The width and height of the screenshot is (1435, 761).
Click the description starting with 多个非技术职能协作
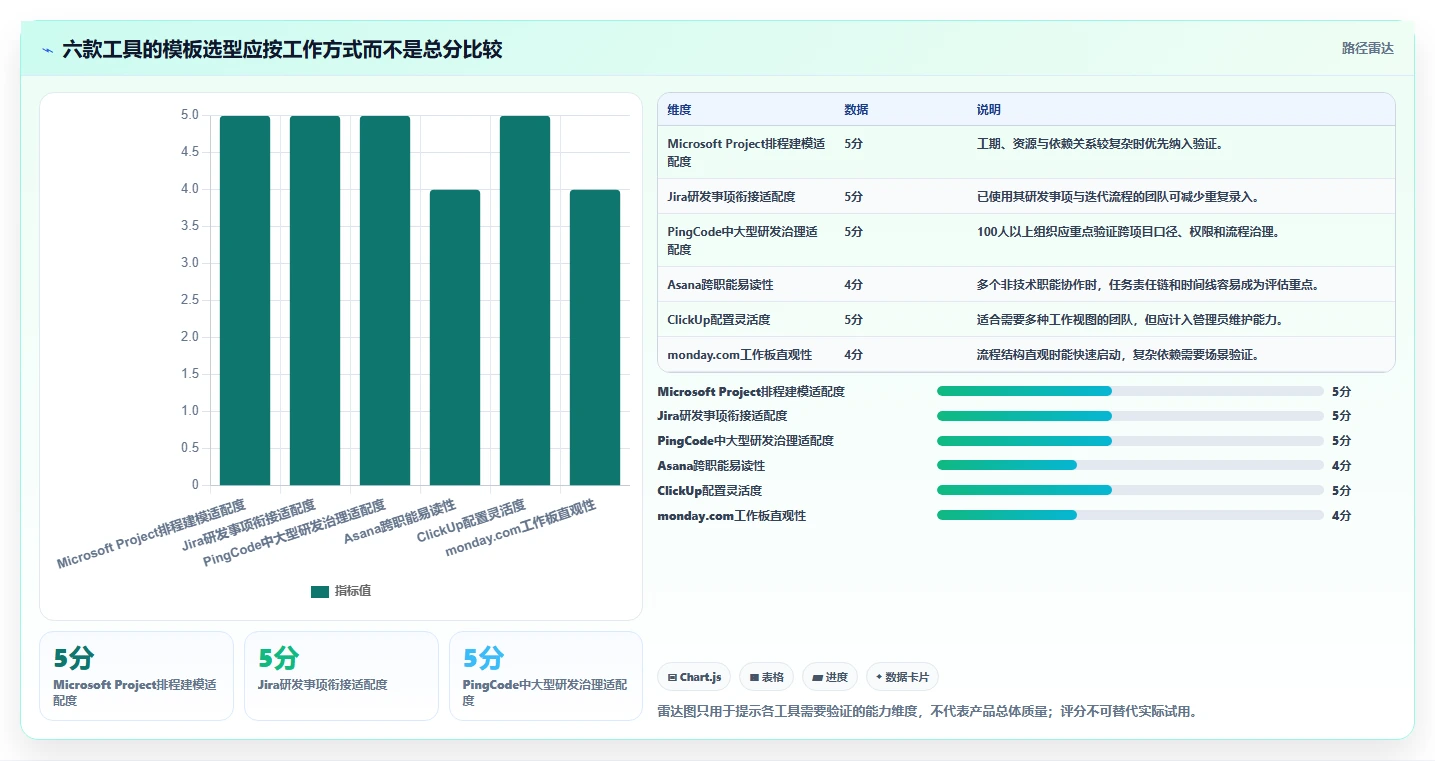(x=1148, y=285)
